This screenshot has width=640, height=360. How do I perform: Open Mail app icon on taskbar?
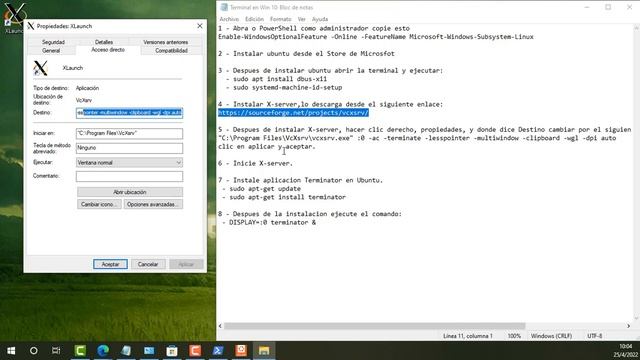click(149, 351)
